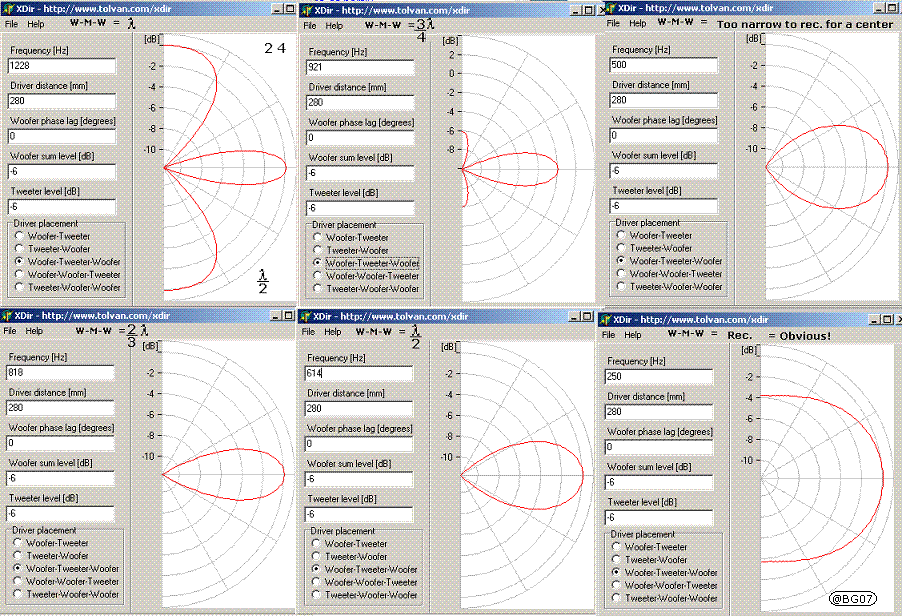Open File menu in the 614 Hz window
This screenshot has width=903, height=616.
coord(308,332)
